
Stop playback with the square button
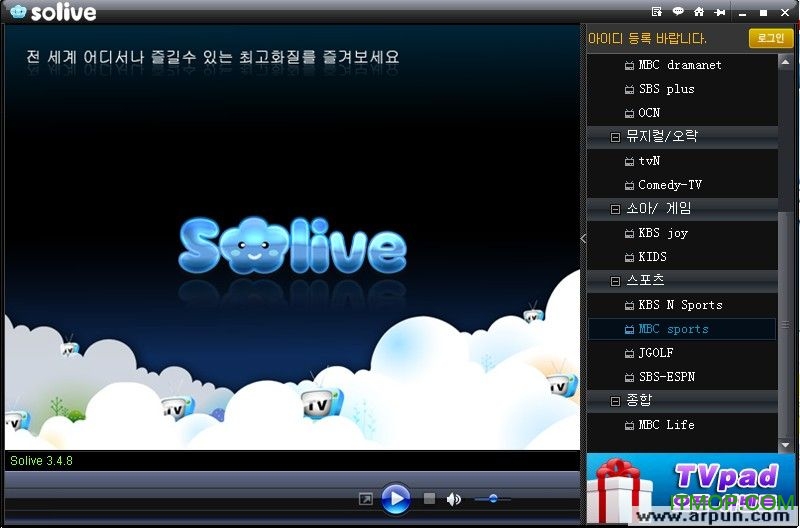(x=430, y=498)
